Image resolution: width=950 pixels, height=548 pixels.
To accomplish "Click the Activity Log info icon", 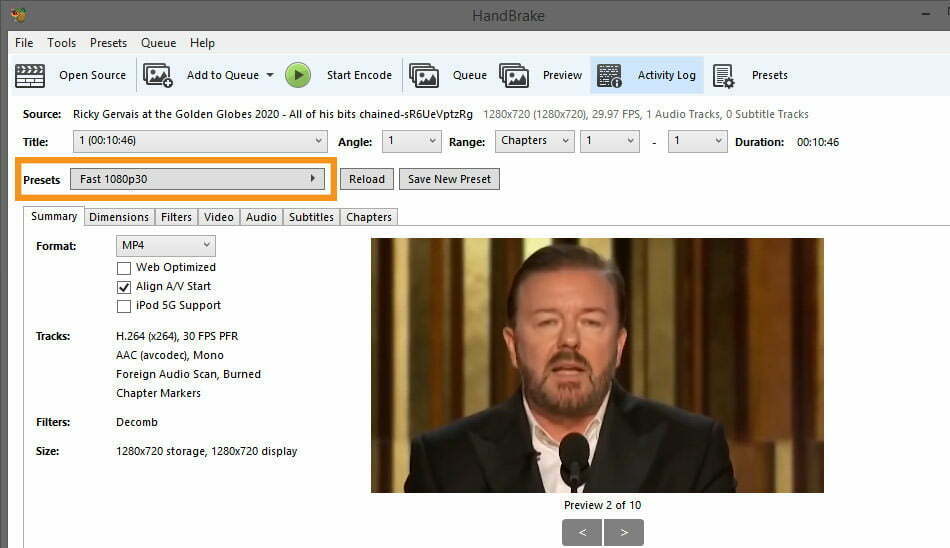I will [610, 76].
